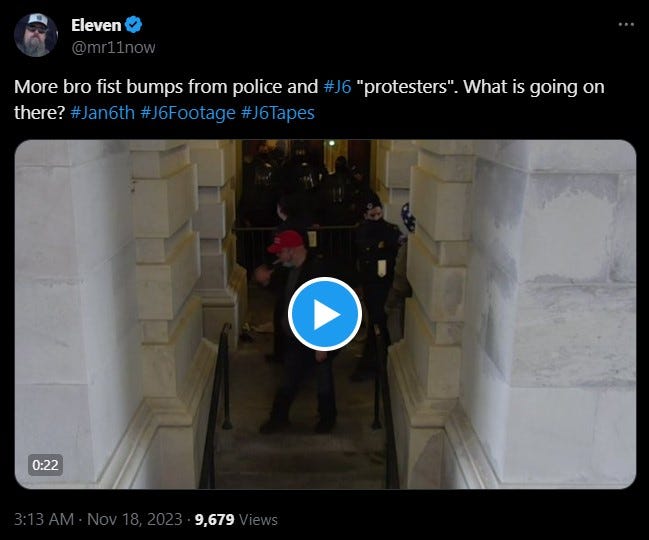Click the quoted word "protesters"
The image size is (649, 540).
407,87
